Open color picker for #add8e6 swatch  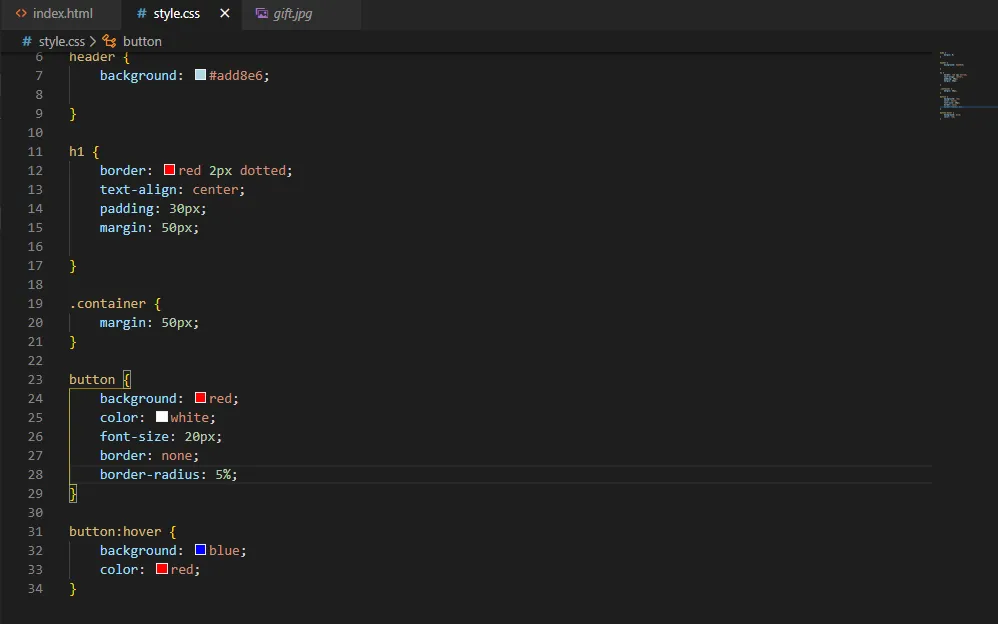(200, 75)
